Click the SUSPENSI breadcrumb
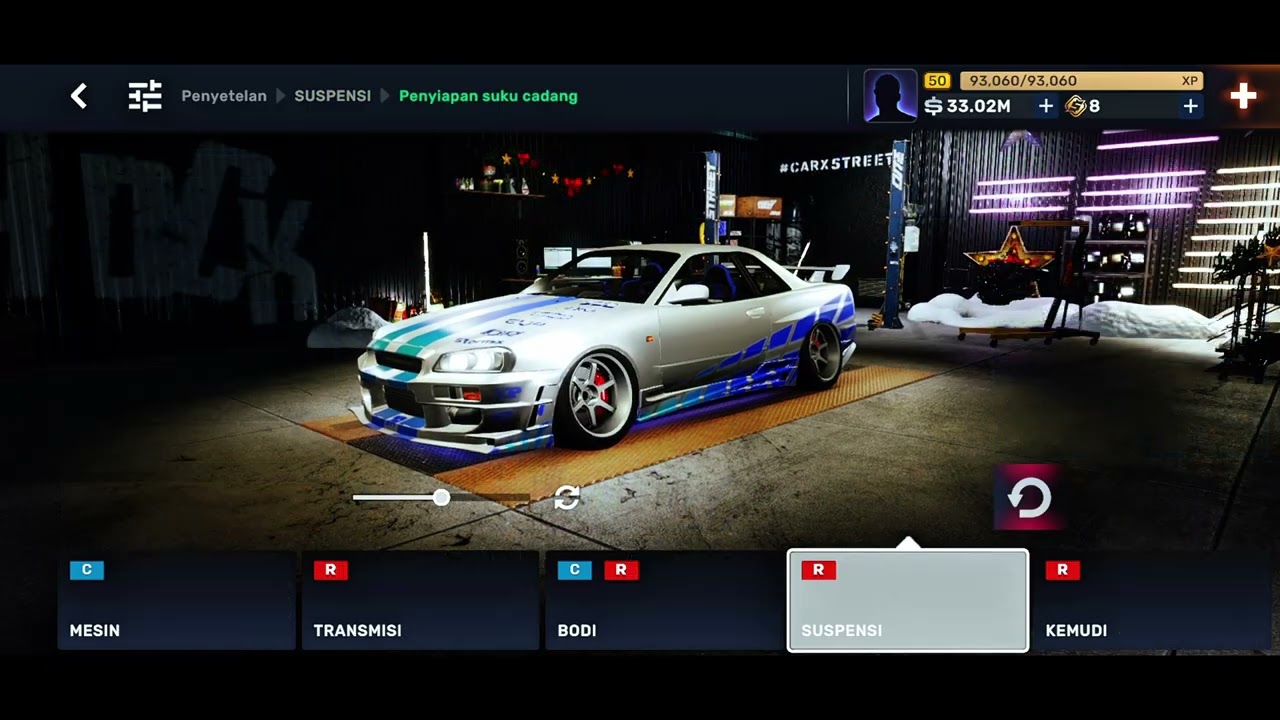The width and height of the screenshot is (1280, 720). 332,96
